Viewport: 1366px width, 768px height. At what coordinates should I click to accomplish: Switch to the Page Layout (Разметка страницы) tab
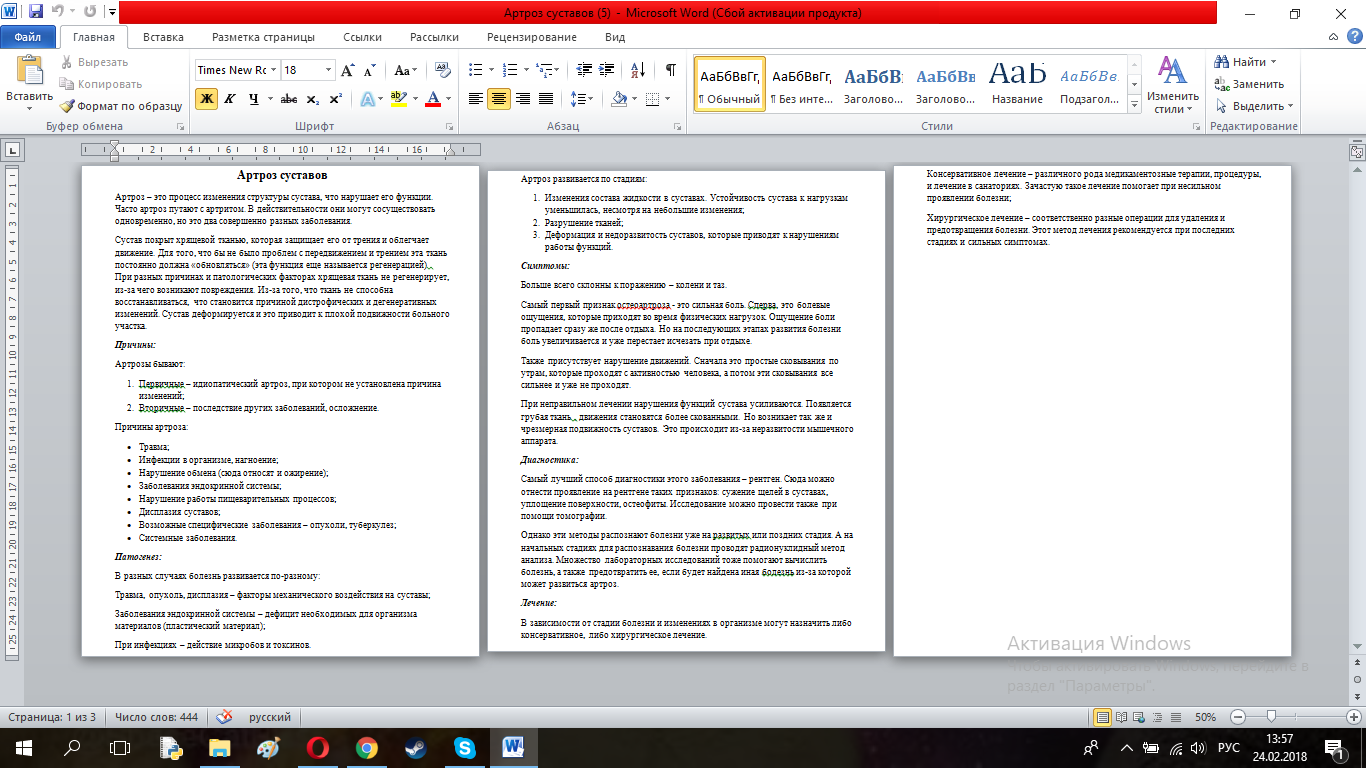[263, 37]
